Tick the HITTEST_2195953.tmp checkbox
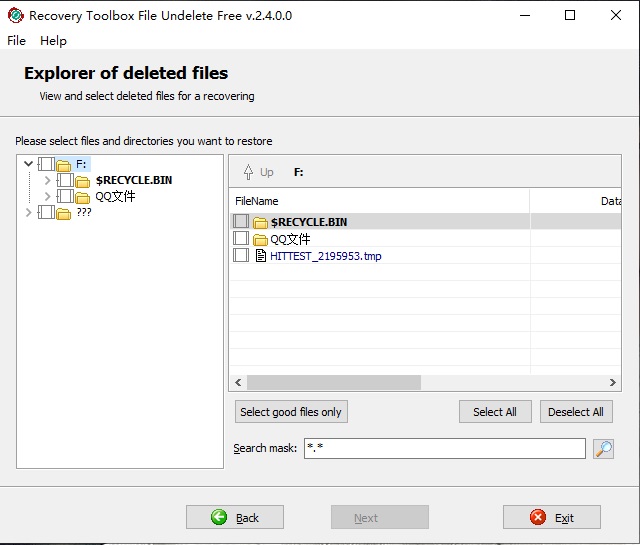This screenshot has height=545, width=640. pyautogui.click(x=241, y=255)
